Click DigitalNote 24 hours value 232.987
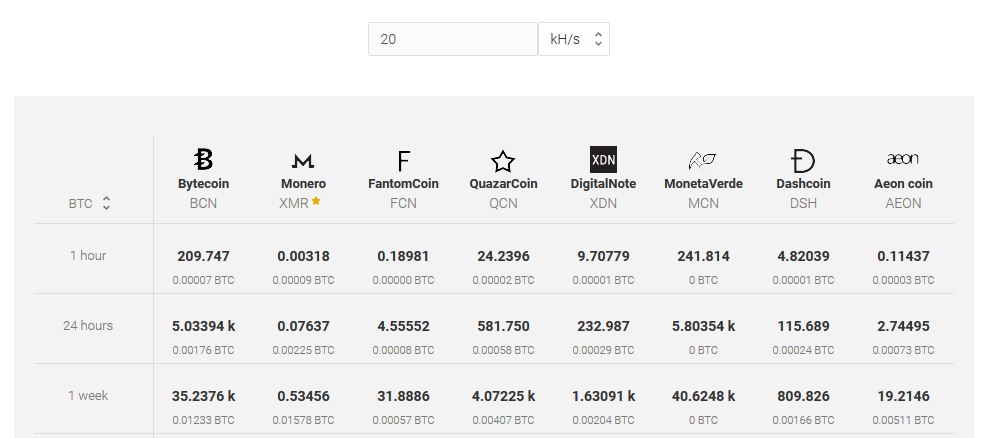Image resolution: width=988 pixels, height=438 pixels. click(x=603, y=326)
